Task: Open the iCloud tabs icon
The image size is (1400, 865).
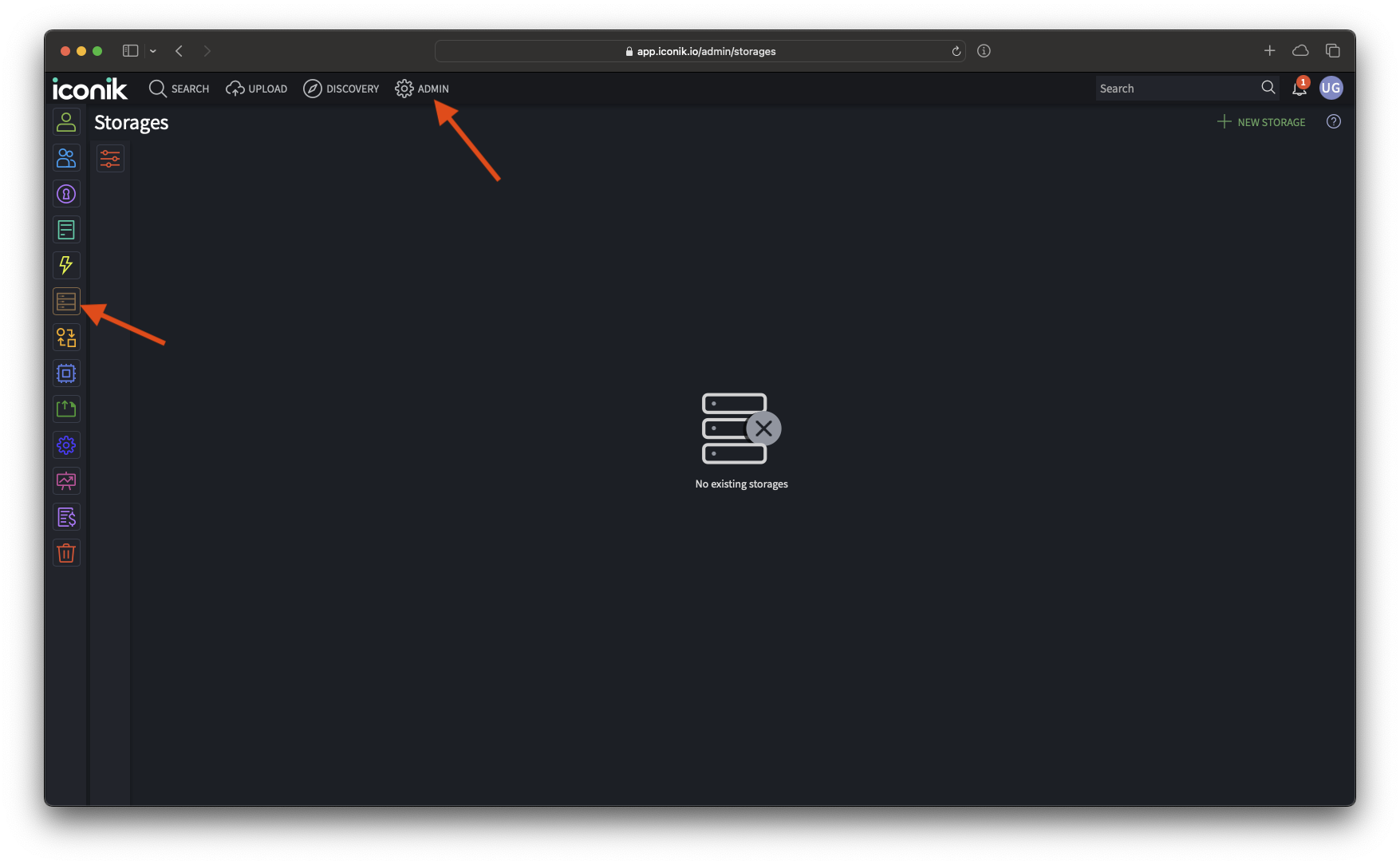Action: 1301,51
